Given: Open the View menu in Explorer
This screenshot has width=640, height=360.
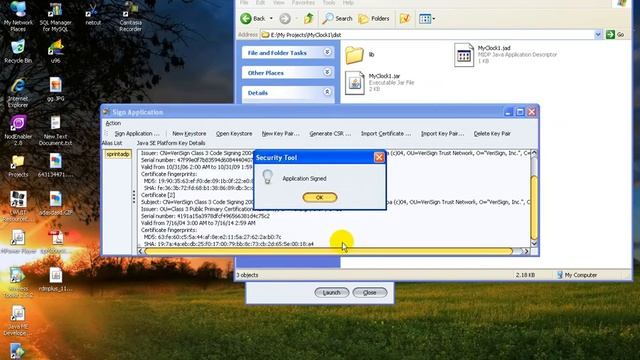Looking at the screenshot, I should pyautogui.click(x=279, y=3).
